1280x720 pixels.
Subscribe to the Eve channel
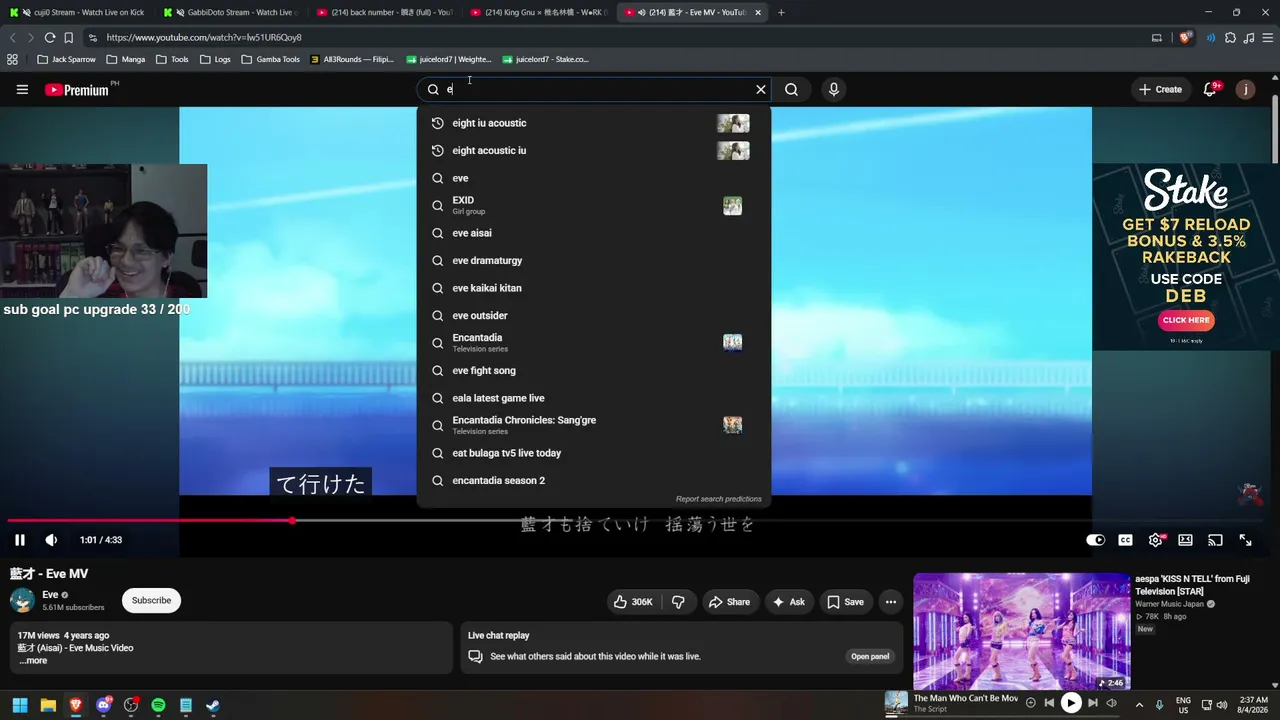151,600
